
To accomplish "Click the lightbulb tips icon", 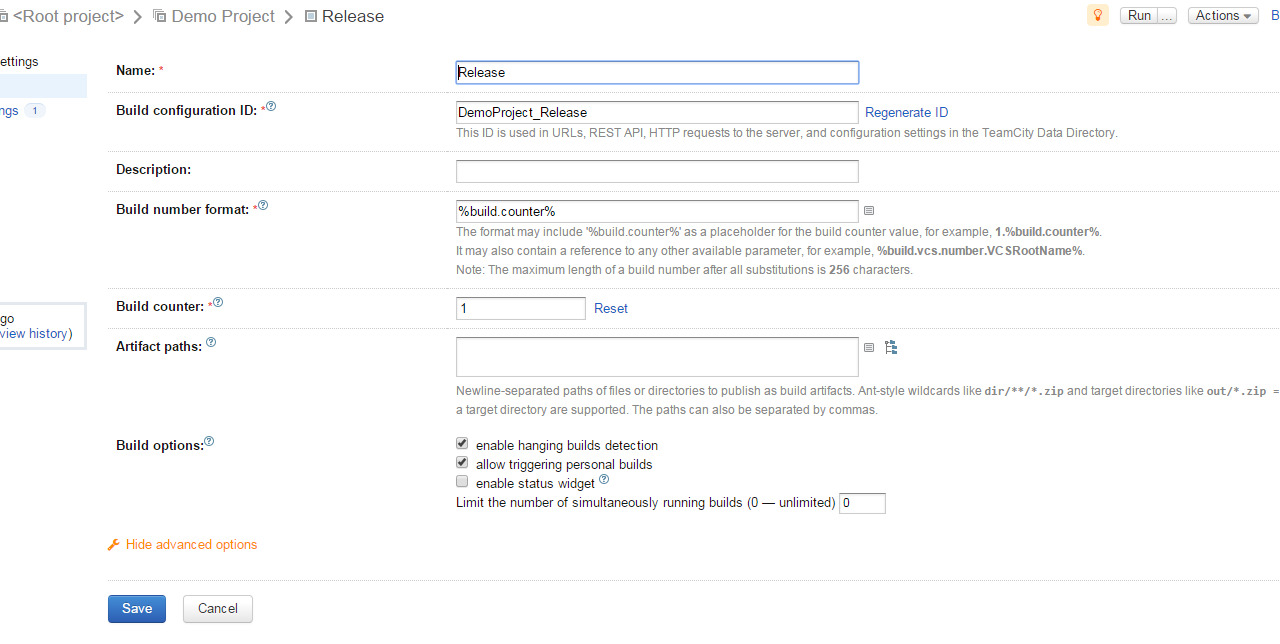I will point(1098,15).
